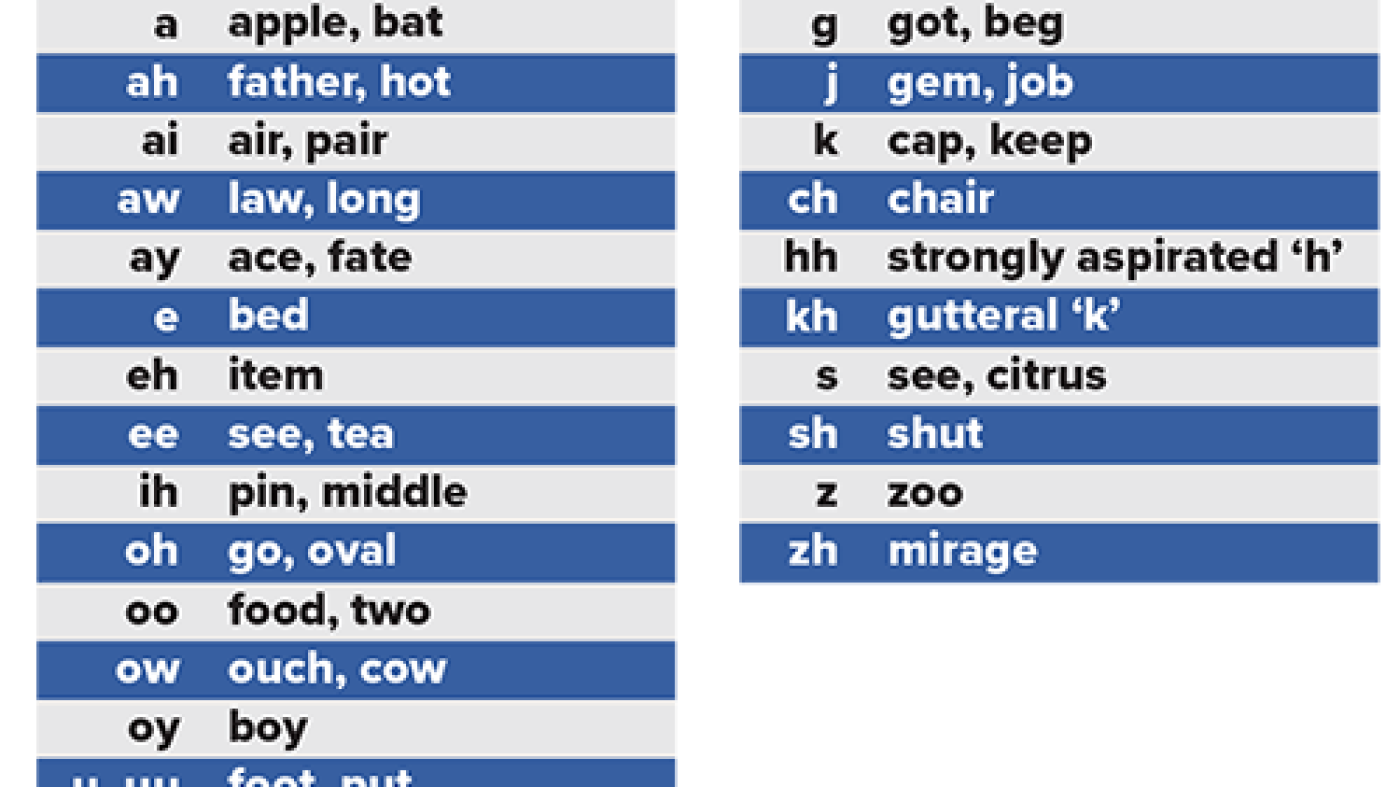Select the 'ow' ouch, cow row
Image resolution: width=1400 pixels, height=787 pixels.
356,669
